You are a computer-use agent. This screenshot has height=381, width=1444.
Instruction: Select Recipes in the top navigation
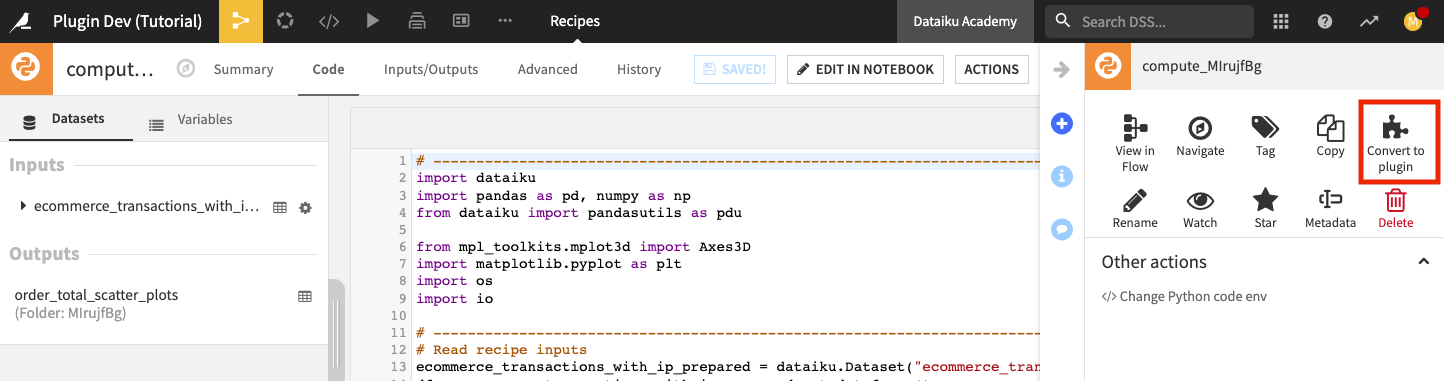(575, 21)
